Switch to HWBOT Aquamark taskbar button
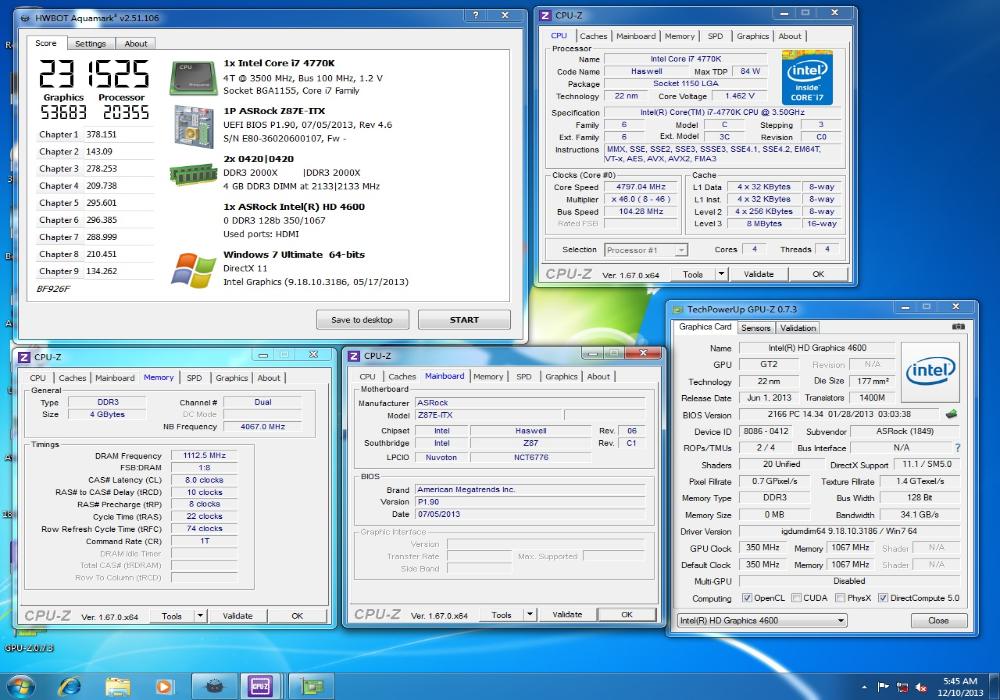 (213, 686)
